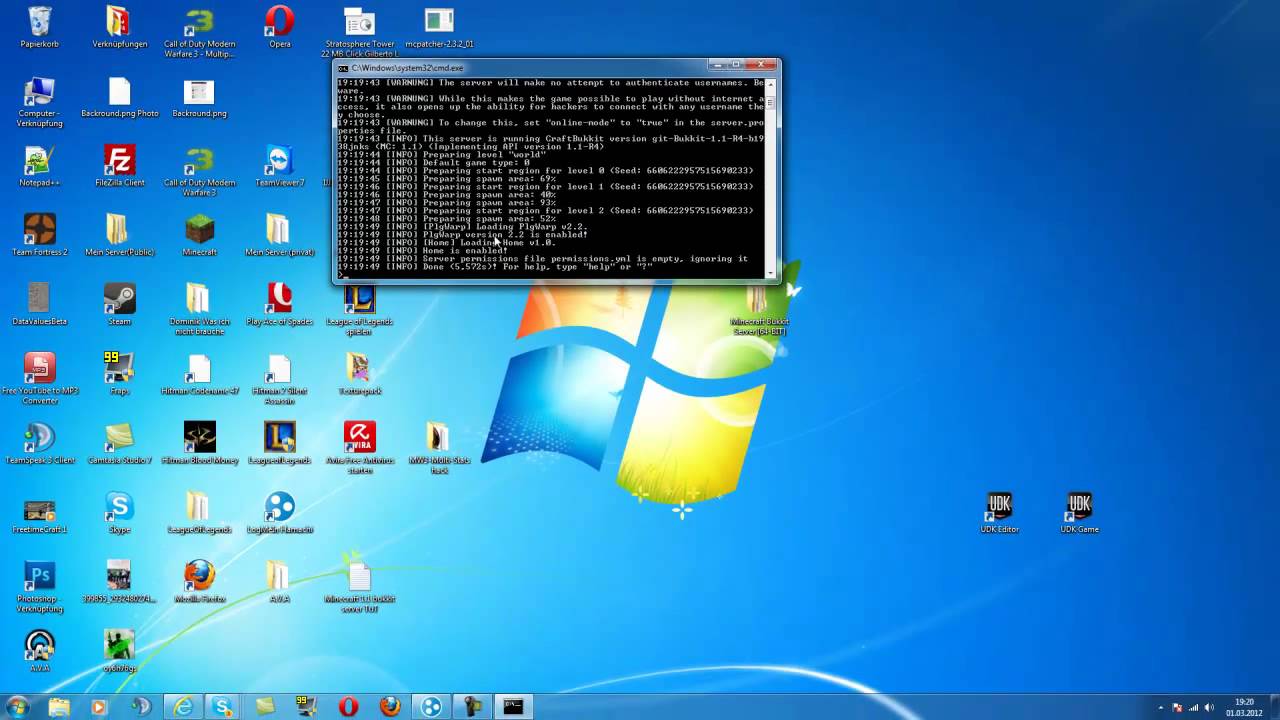Select the DataValuesBeta desktop icon
1280x720 pixels.
pos(40,305)
